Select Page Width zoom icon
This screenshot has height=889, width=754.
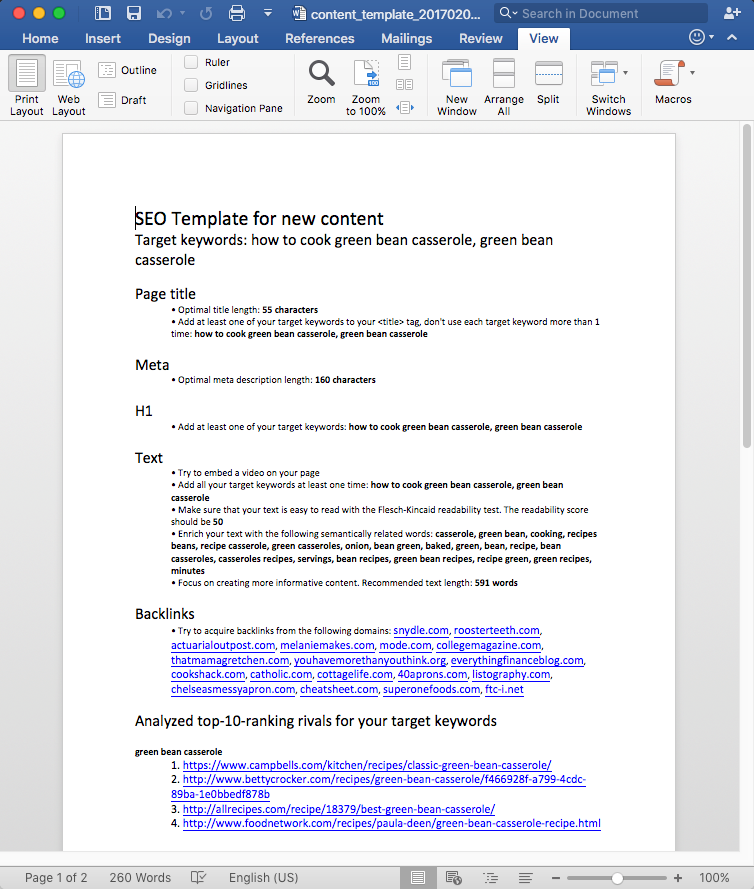[x=405, y=107]
